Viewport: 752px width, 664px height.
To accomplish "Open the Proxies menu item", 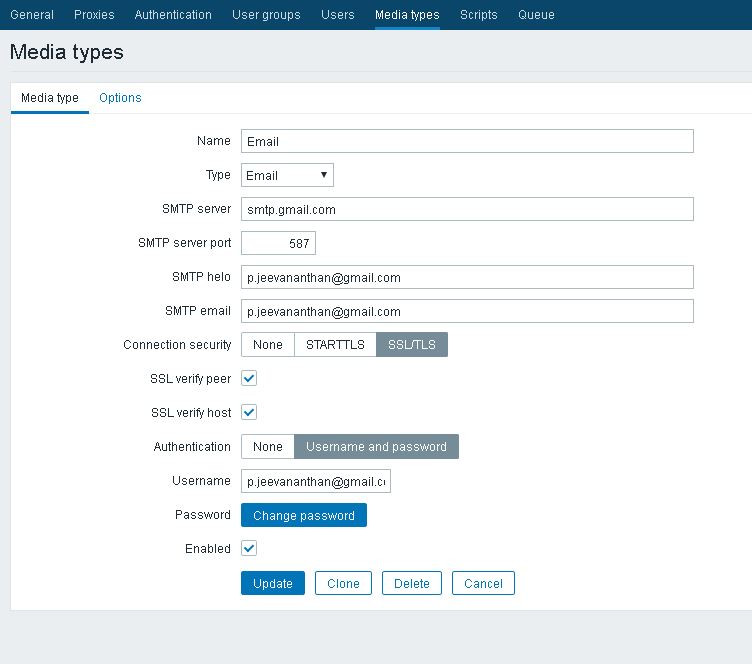I will [94, 15].
